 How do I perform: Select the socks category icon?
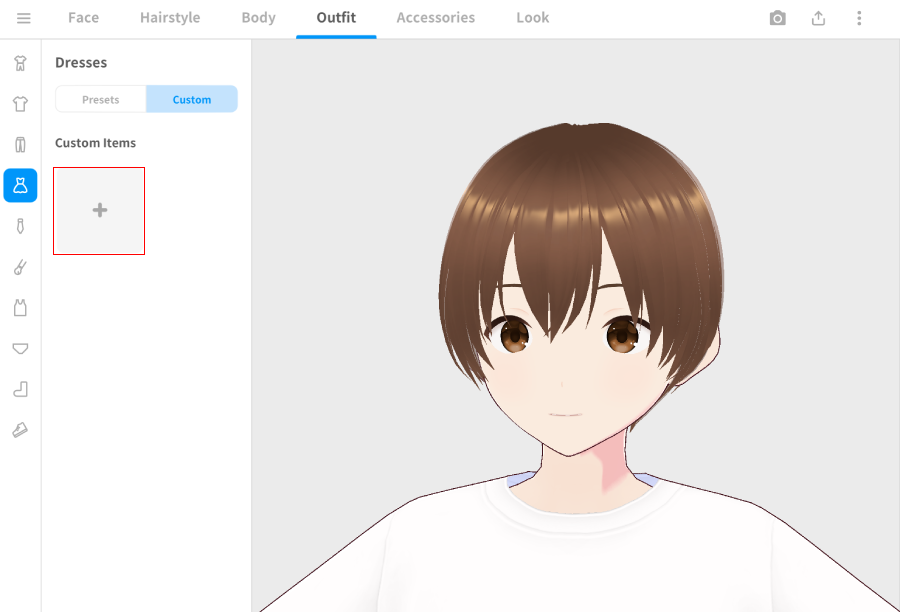(20, 389)
